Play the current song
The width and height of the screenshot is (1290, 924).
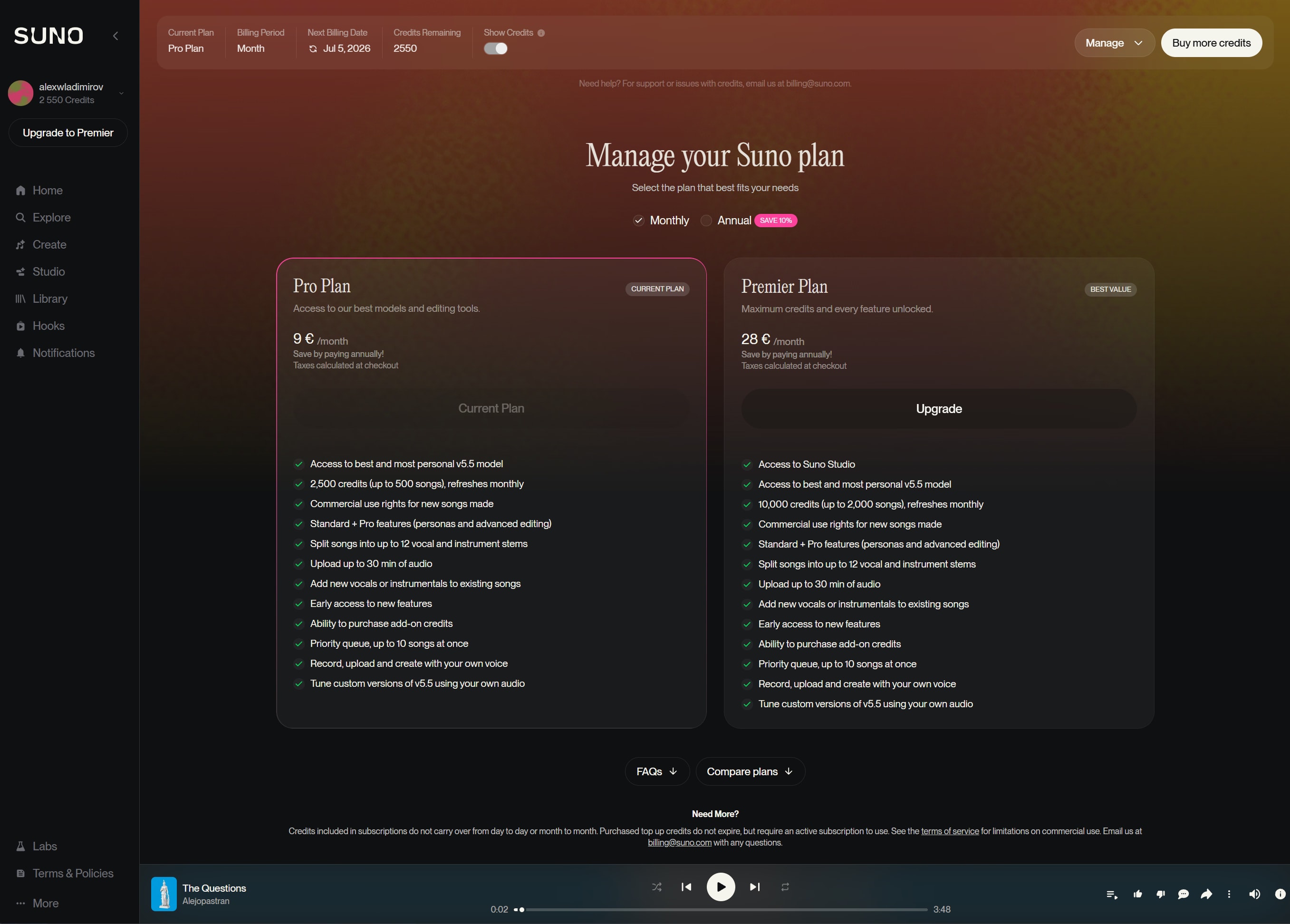pyautogui.click(x=721, y=886)
